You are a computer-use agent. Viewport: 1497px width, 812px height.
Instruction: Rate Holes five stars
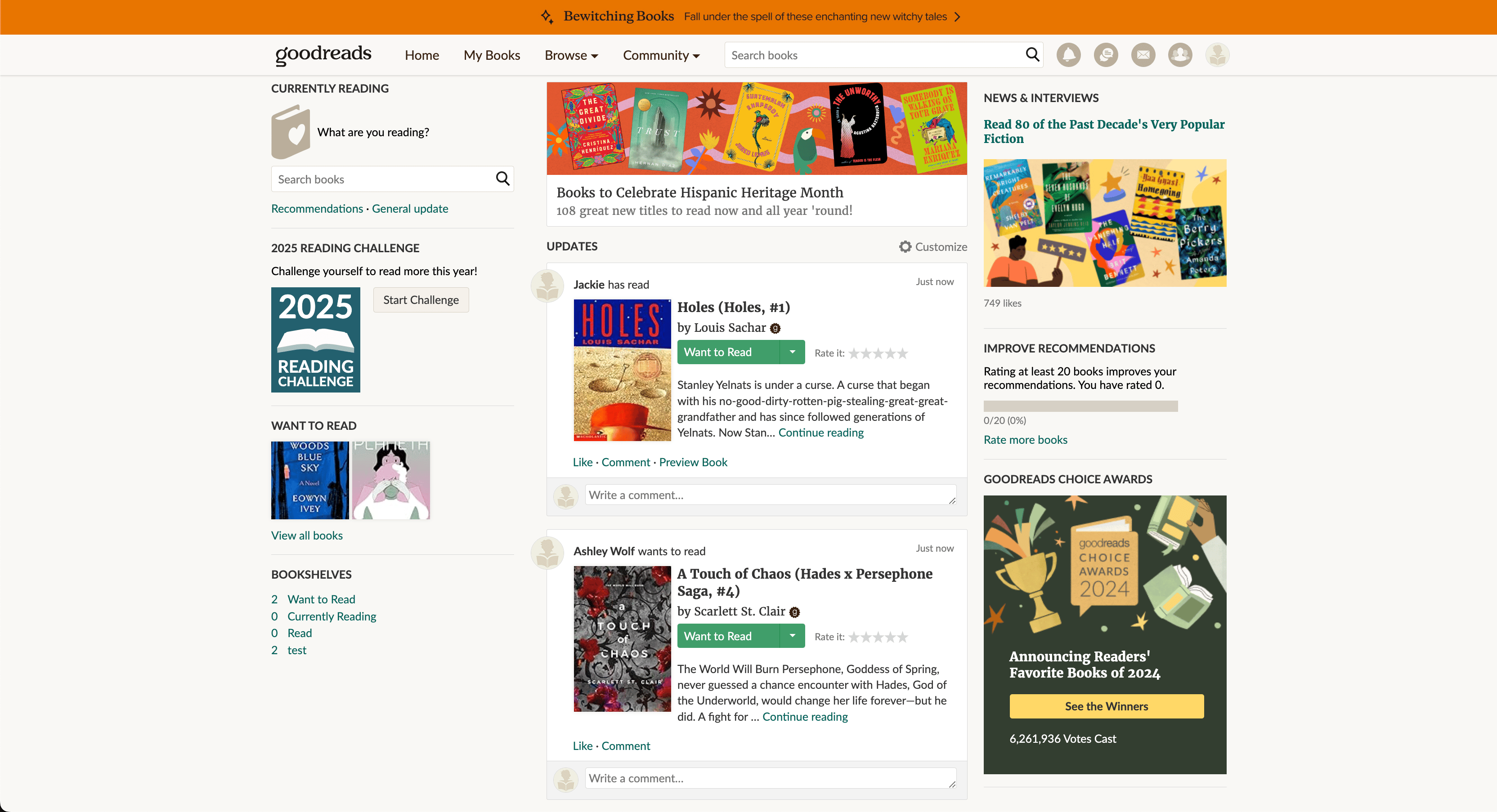point(902,353)
